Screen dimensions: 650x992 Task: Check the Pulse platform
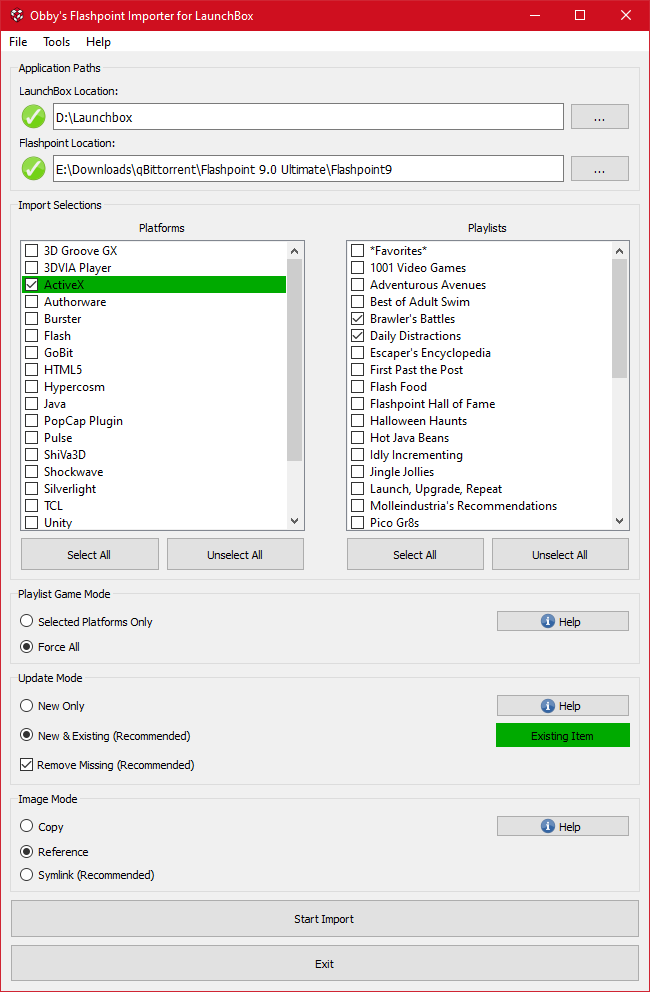pyautogui.click(x=32, y=438)
